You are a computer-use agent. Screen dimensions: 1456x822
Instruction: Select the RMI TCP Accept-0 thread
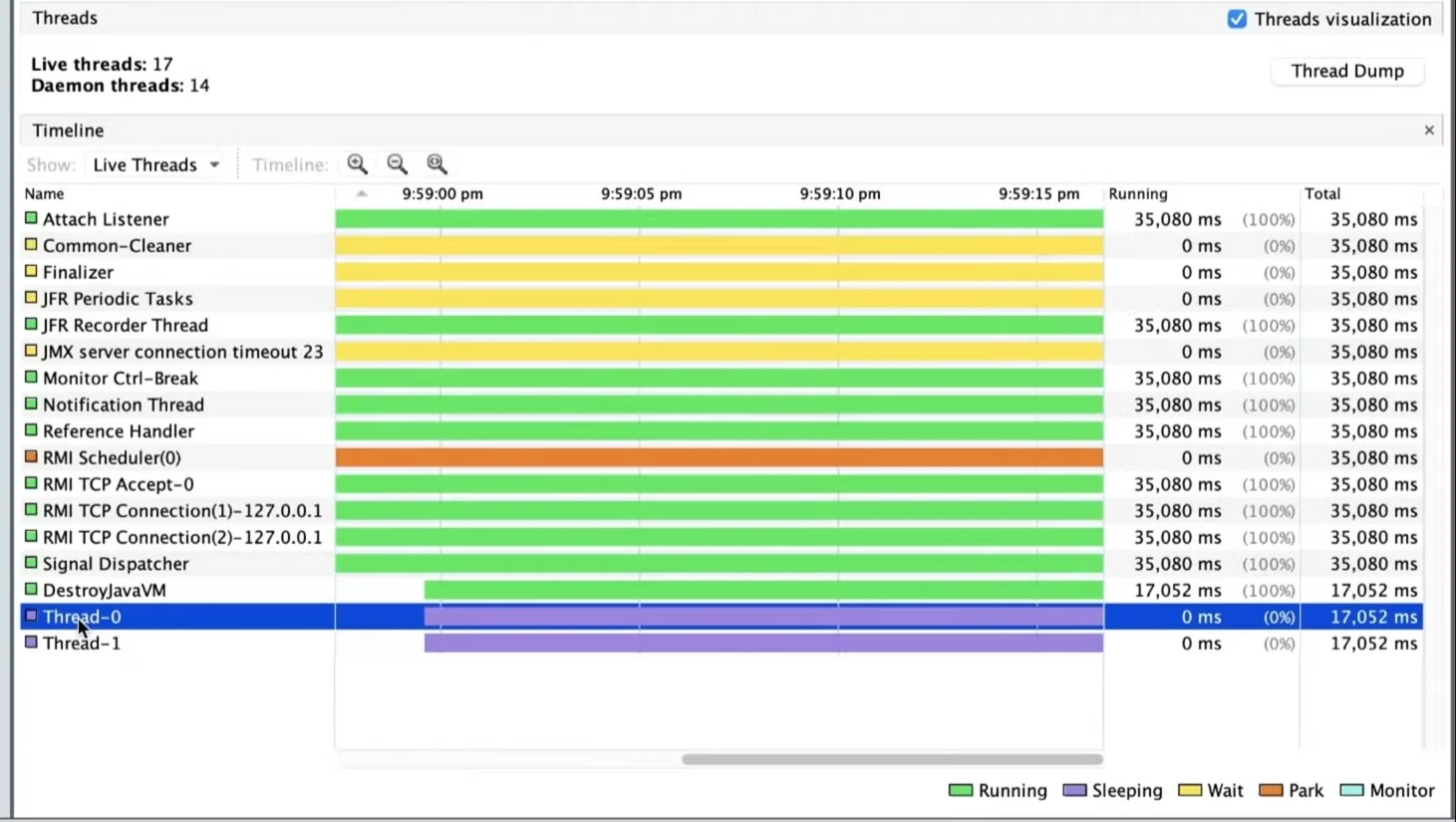(x=722, y=484)
